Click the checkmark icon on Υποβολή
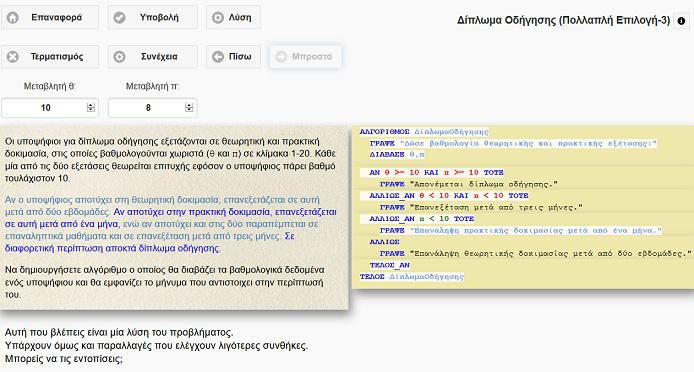The image size is (694, 372). coord(120,18)
